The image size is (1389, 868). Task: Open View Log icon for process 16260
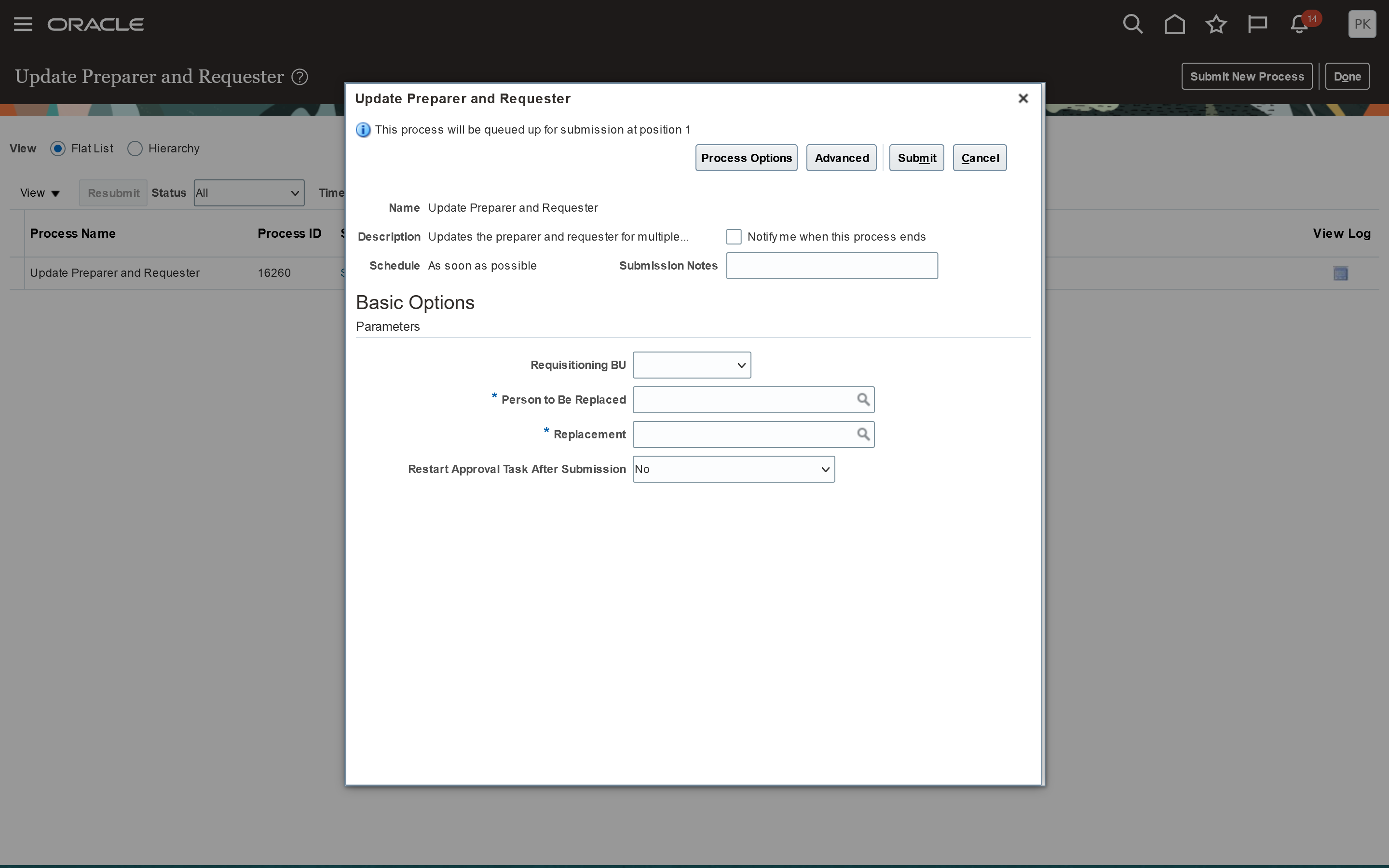(x=1340, y=273)
